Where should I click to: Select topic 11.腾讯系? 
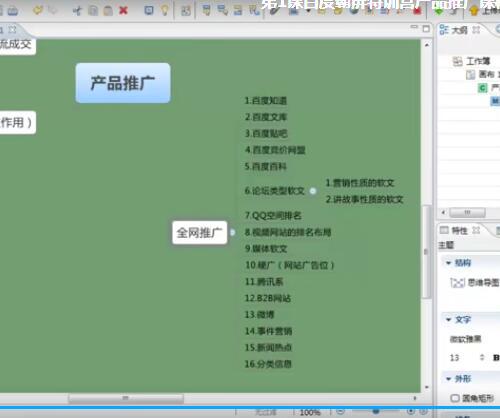pos(264,282)
